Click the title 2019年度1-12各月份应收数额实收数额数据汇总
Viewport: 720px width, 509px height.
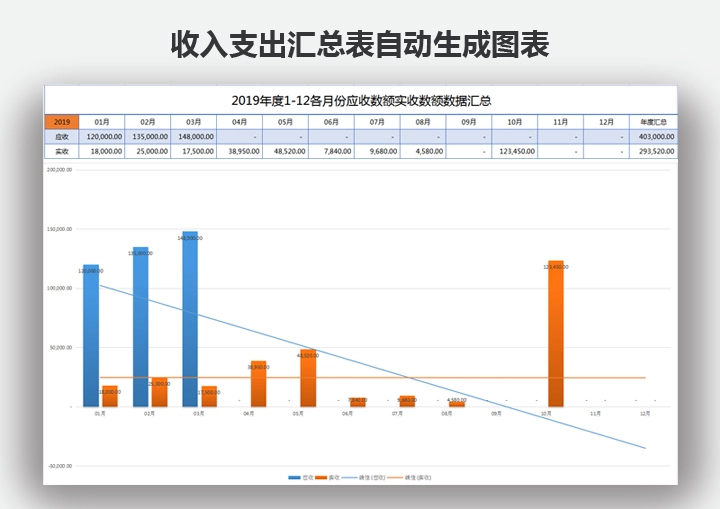tap(360, 100)
